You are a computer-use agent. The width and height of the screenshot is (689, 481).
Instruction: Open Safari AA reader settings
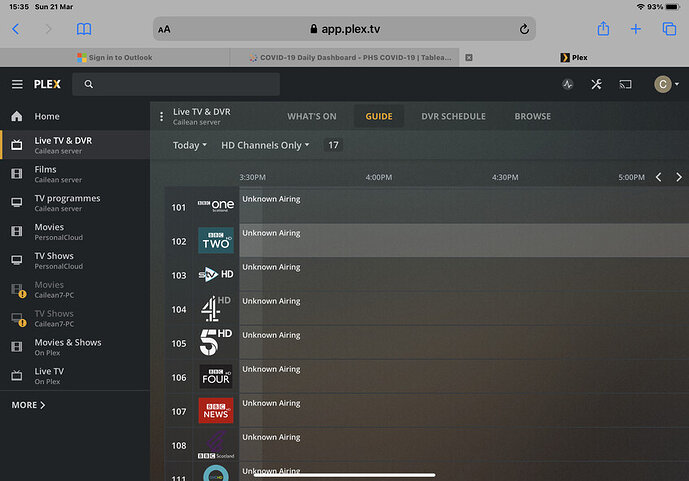pyautogui.click(x=164, y=29)
